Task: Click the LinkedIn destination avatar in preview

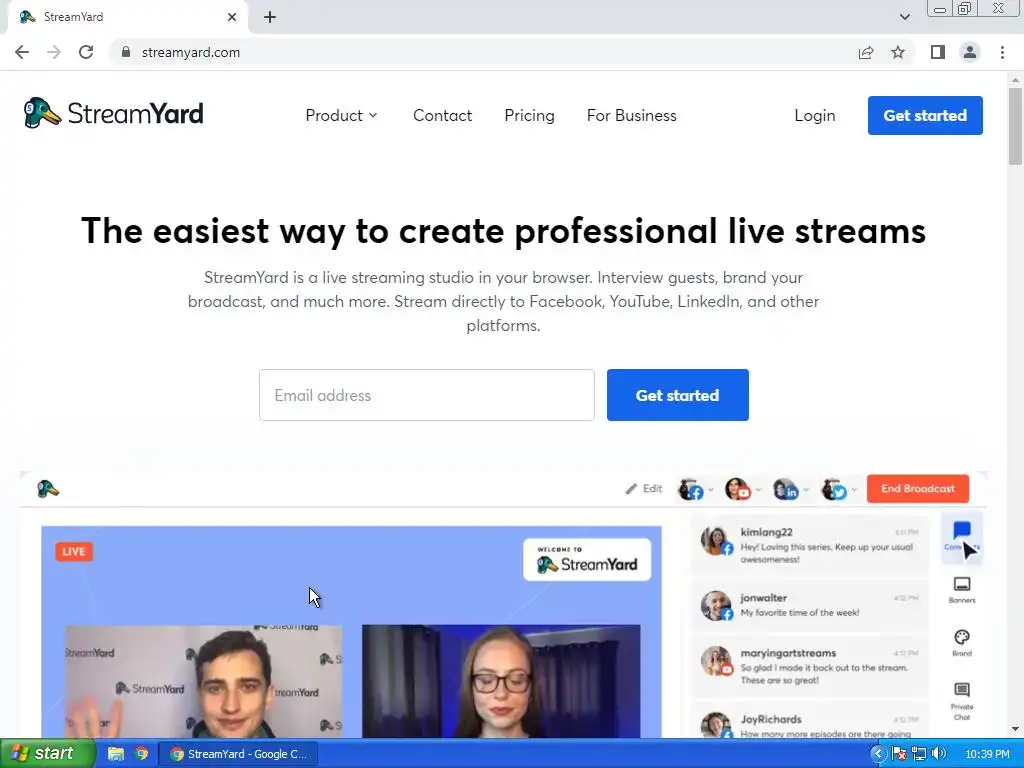Action: pyautogui.click(x=786, y=489)
